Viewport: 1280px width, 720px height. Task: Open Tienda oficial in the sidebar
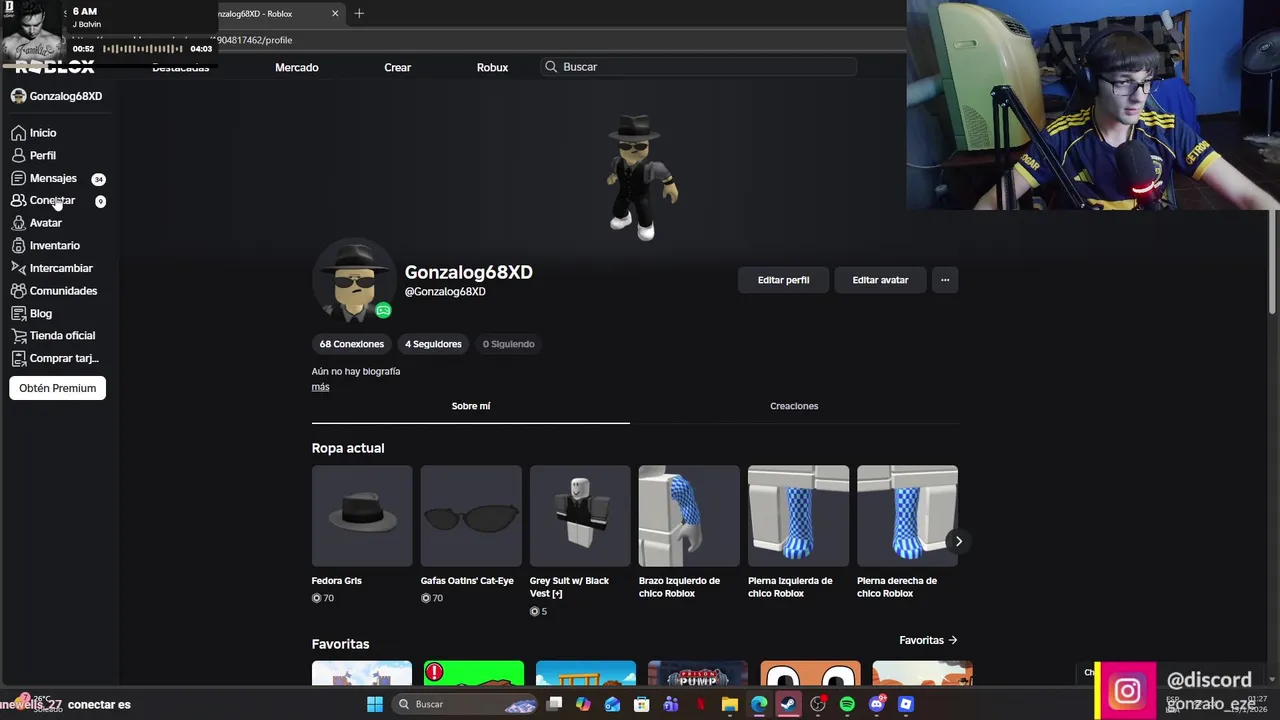(x=62, y=336)
